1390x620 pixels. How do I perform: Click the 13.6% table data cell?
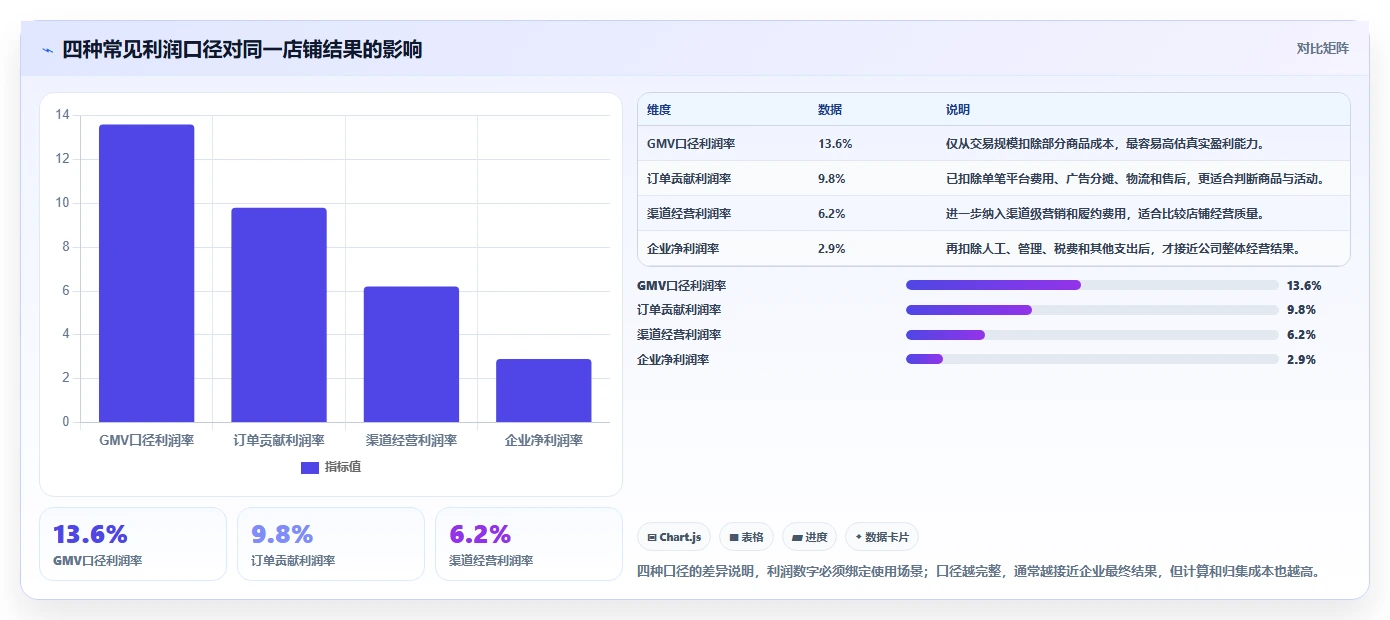(835, 144)
